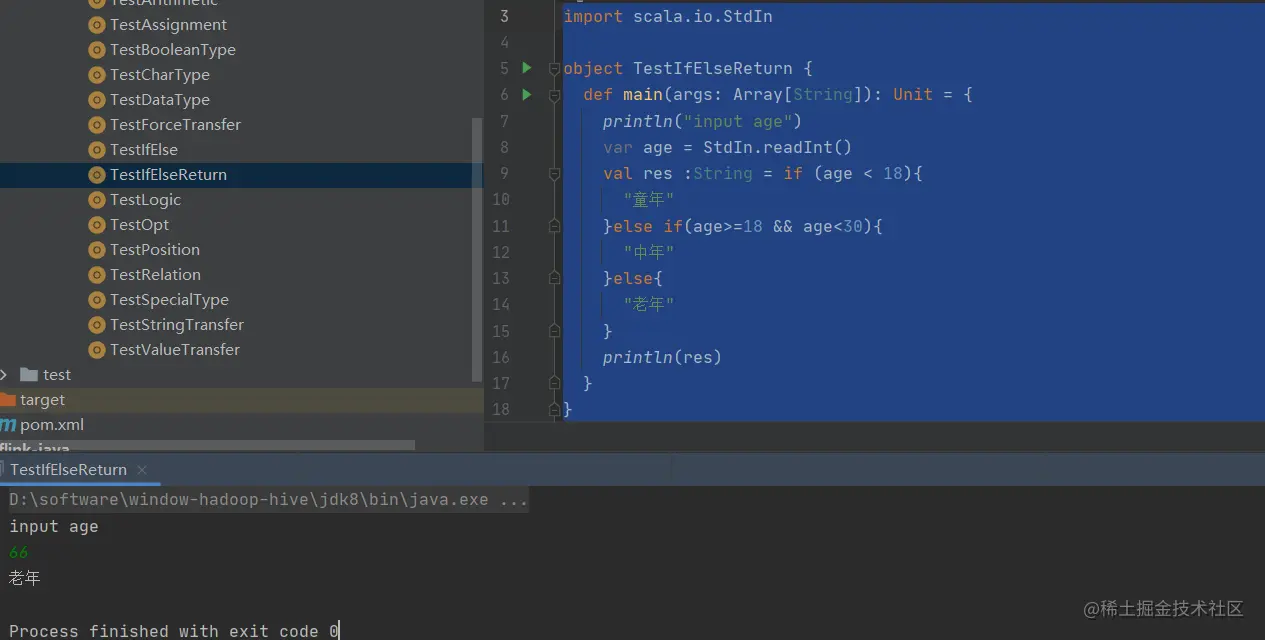Viewport: 1265px width, 640px height.
Task: Click the TestForceTransfer object icon
Action: click(97, 125)
